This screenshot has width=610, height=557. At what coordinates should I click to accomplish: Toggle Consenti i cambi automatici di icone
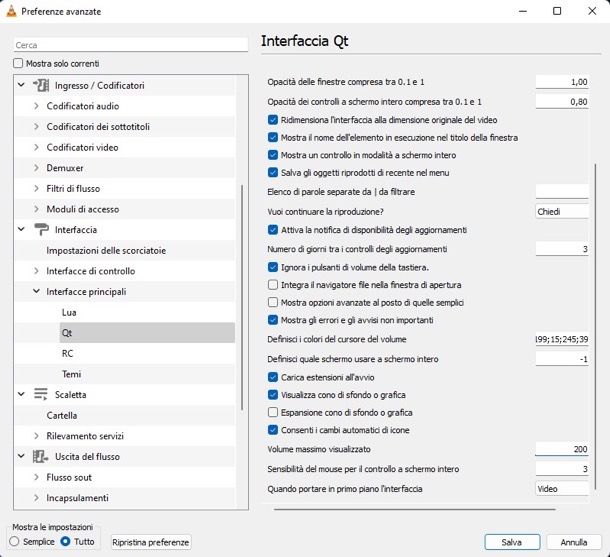tap(273, 430)
